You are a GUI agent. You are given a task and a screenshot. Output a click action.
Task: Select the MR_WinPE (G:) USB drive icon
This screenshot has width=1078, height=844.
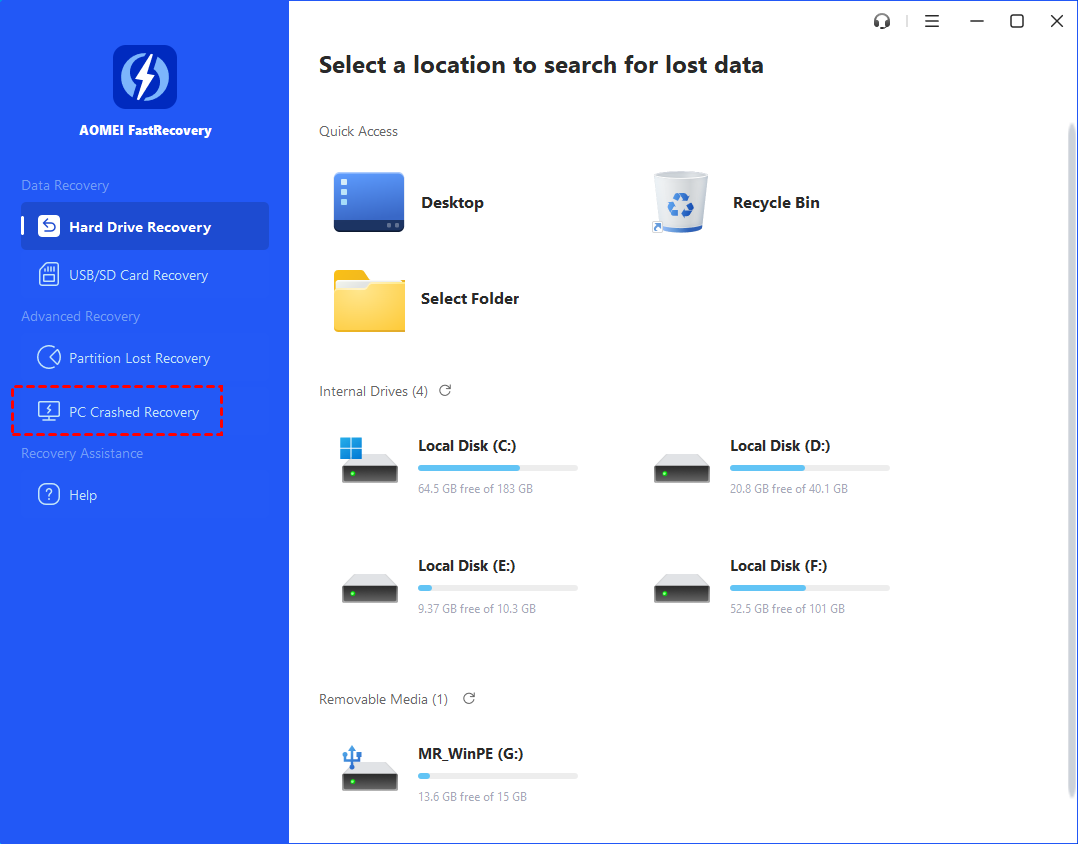[x=370, y=768]
